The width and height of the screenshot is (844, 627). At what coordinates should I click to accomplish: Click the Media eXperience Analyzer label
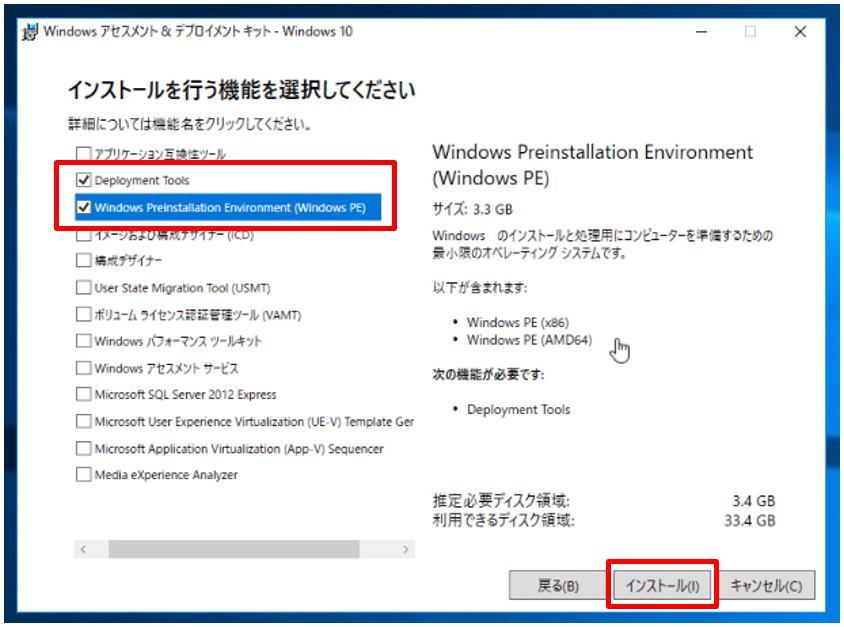(166, 475)
